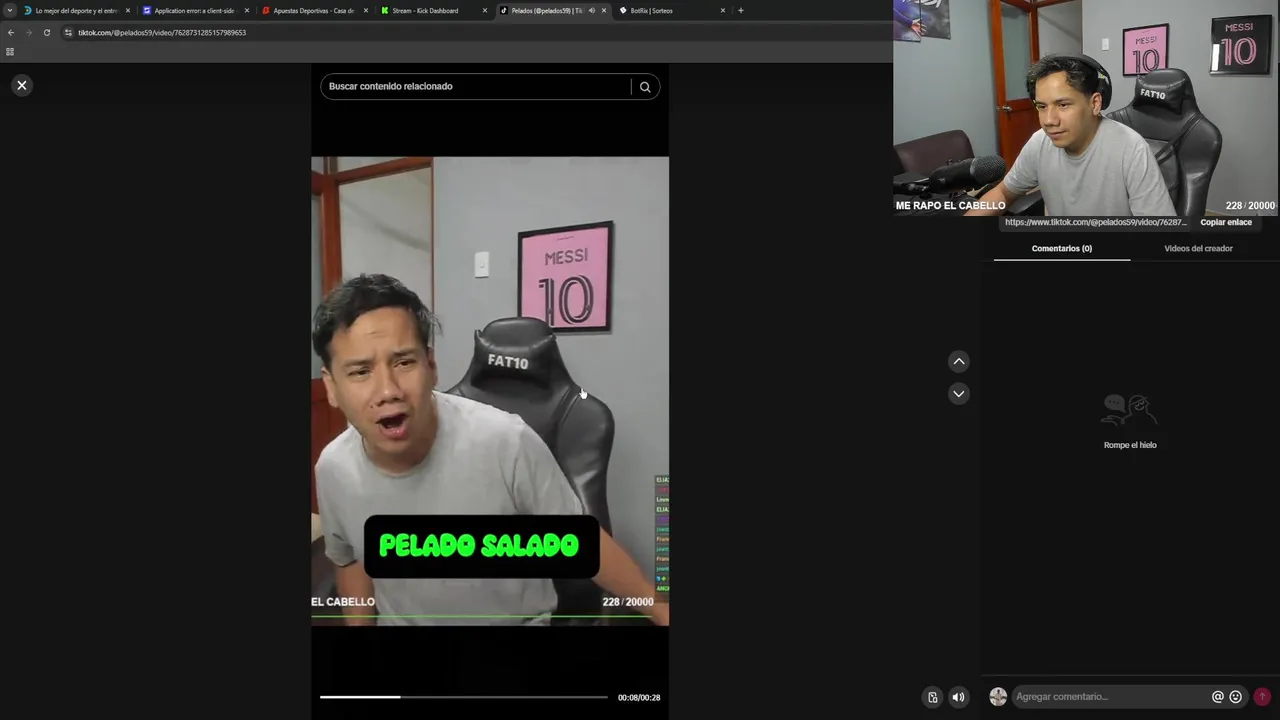Click the video link URL text

point(1096,222)
